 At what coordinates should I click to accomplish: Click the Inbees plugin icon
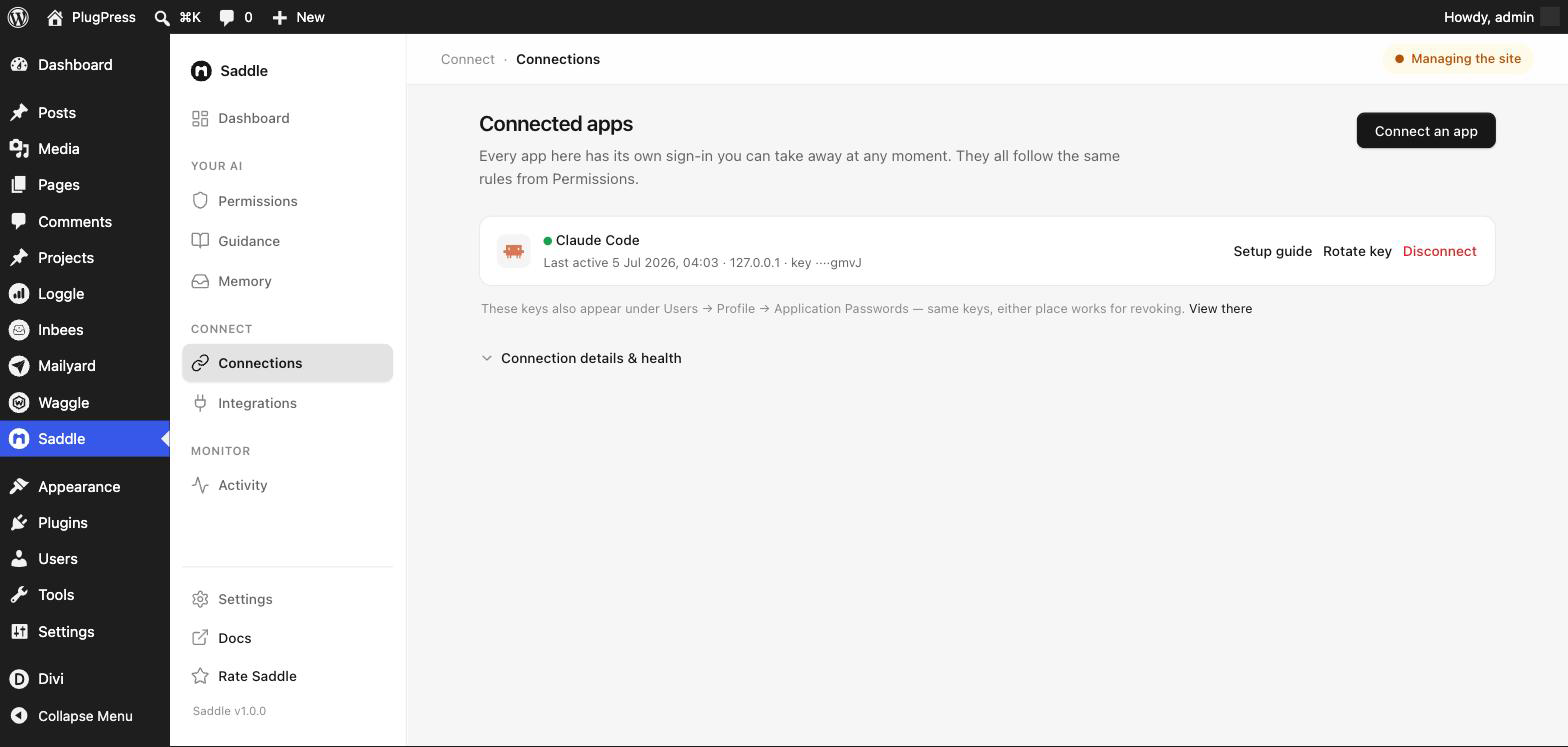point(19,330)
